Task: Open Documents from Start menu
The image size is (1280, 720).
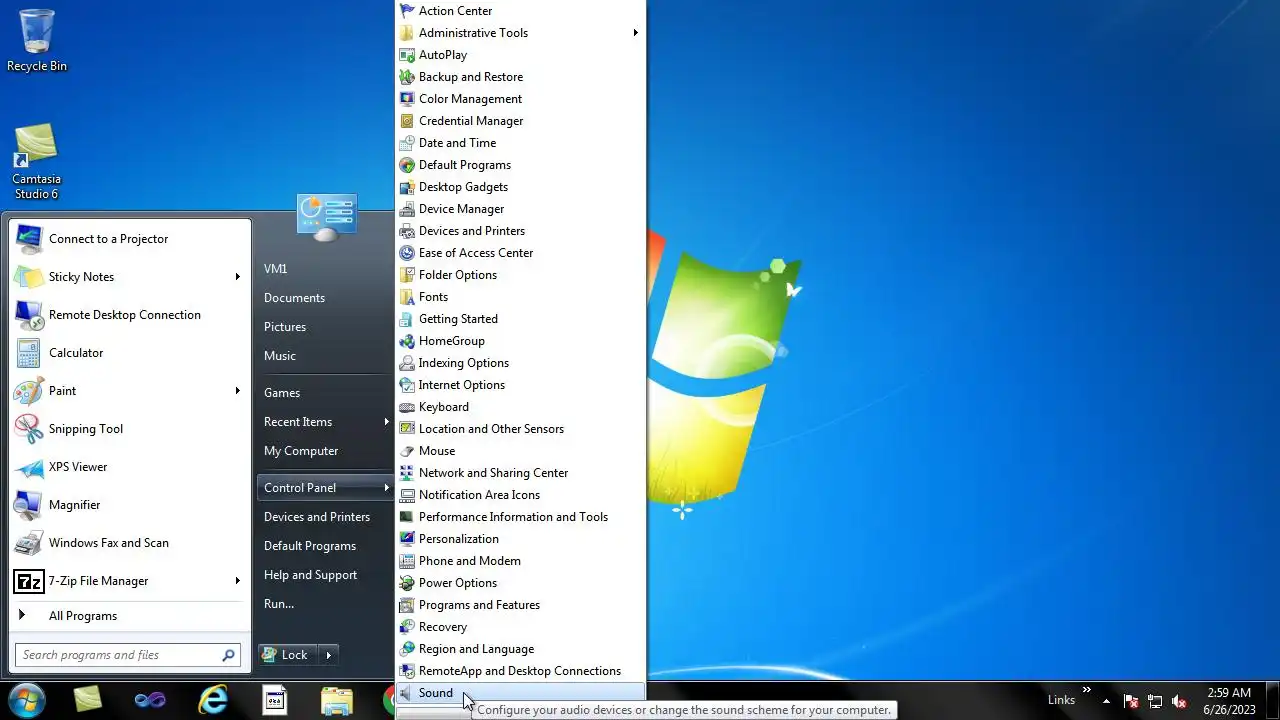Action: (x=294, y=298)
